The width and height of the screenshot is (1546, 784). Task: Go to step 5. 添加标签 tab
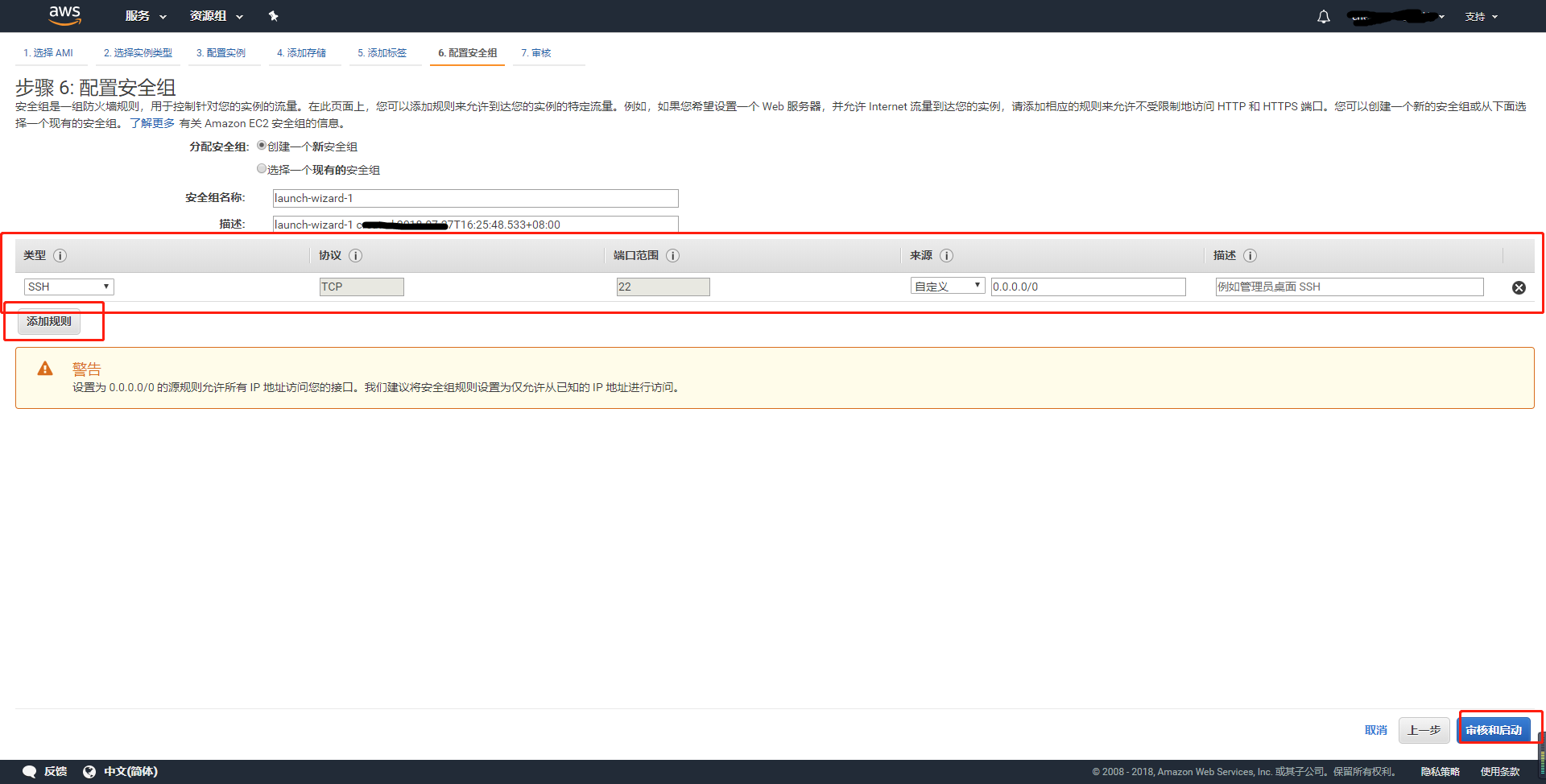click(382, 53)
